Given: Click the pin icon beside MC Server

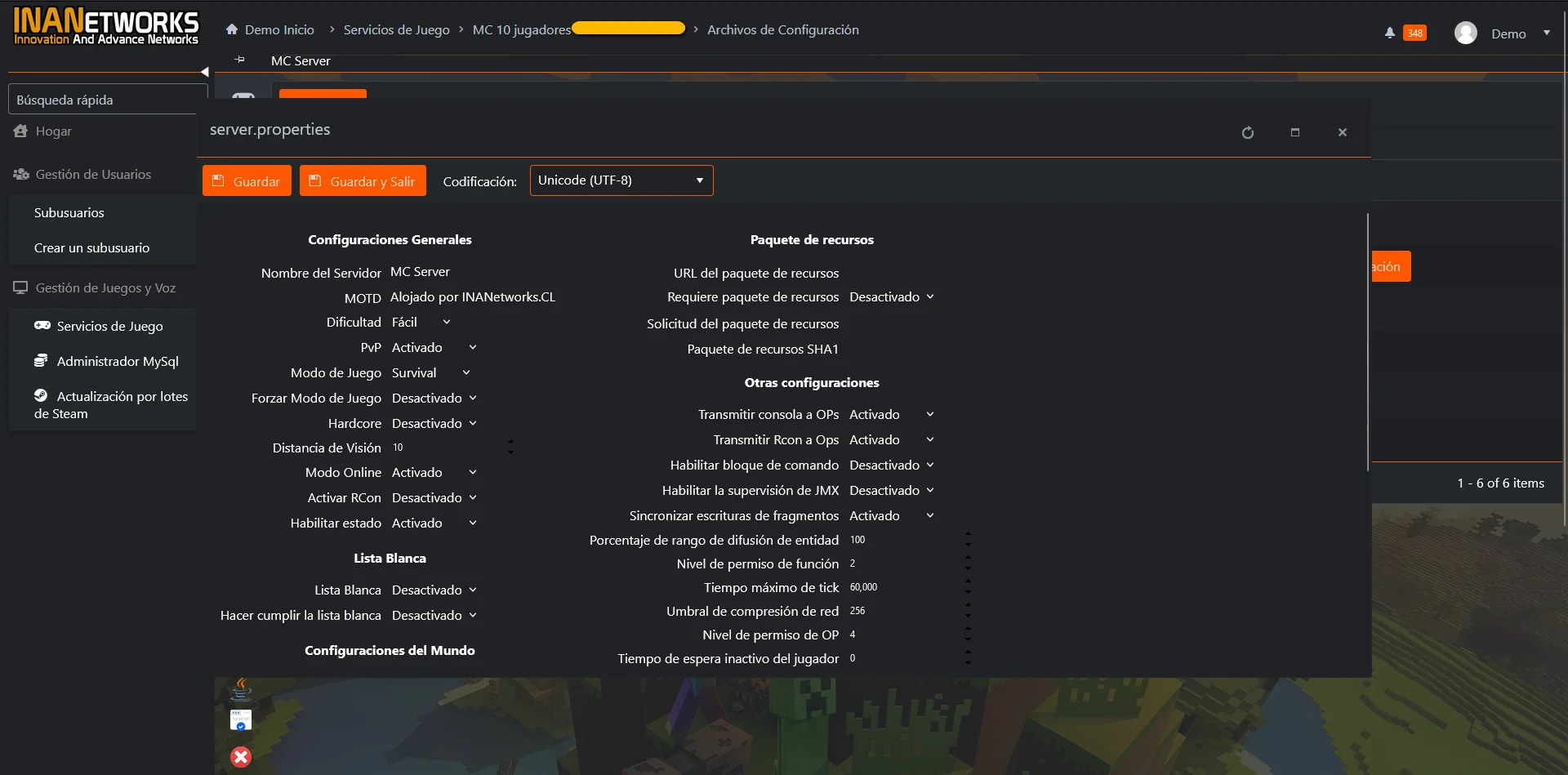Looking at the screenshot, I should (x=239, y=60).
